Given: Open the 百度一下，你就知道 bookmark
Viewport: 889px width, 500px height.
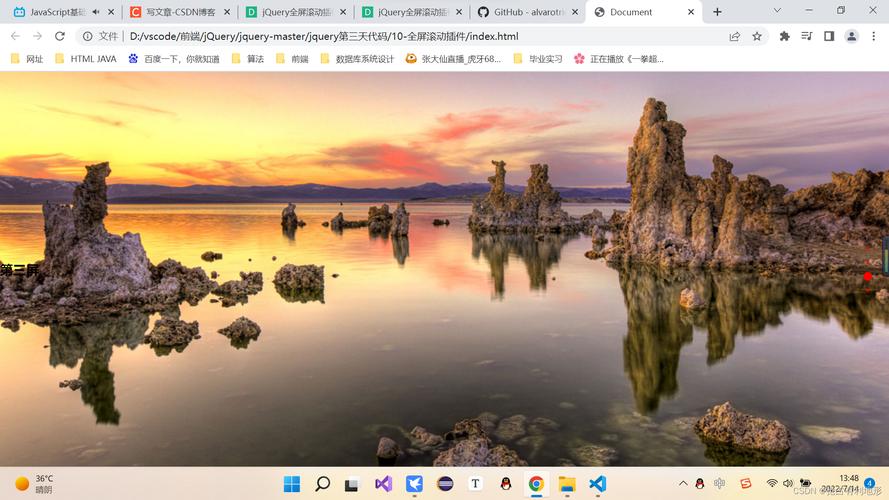Looking at the screenshot, I should pos(173,59).
